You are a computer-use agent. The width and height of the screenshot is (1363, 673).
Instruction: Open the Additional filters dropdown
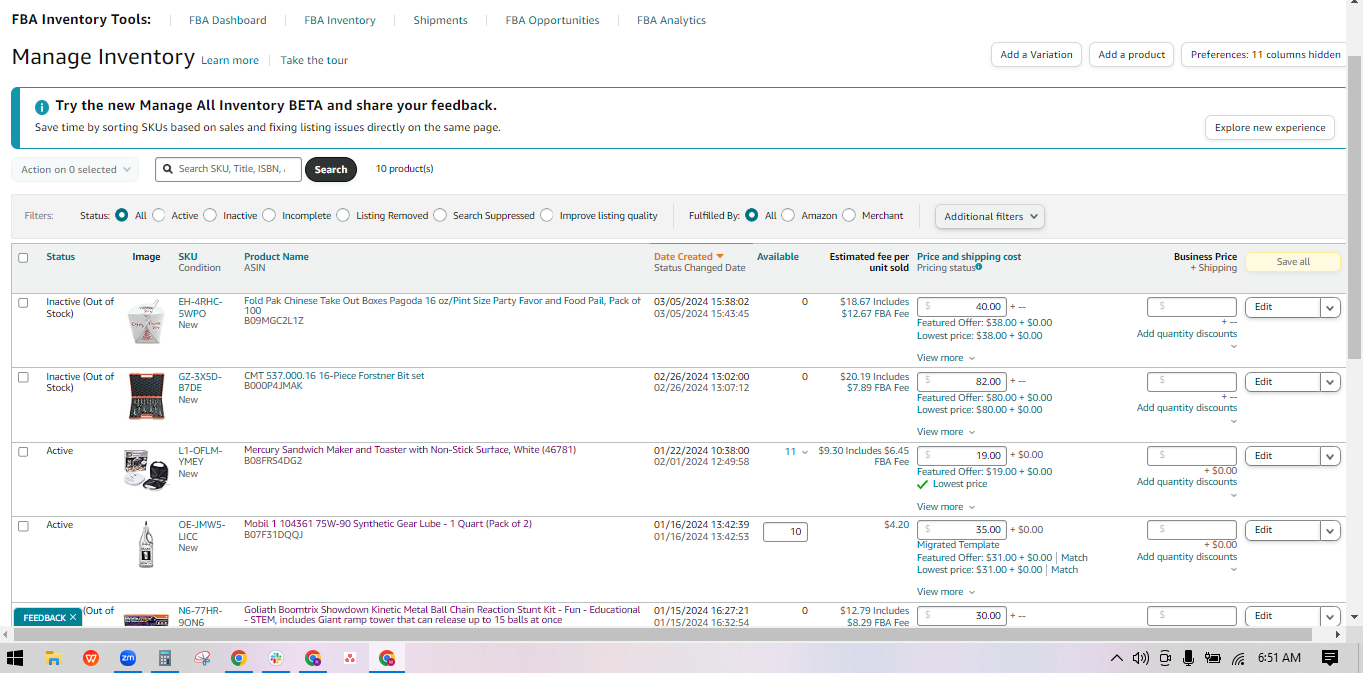point(990,216)
